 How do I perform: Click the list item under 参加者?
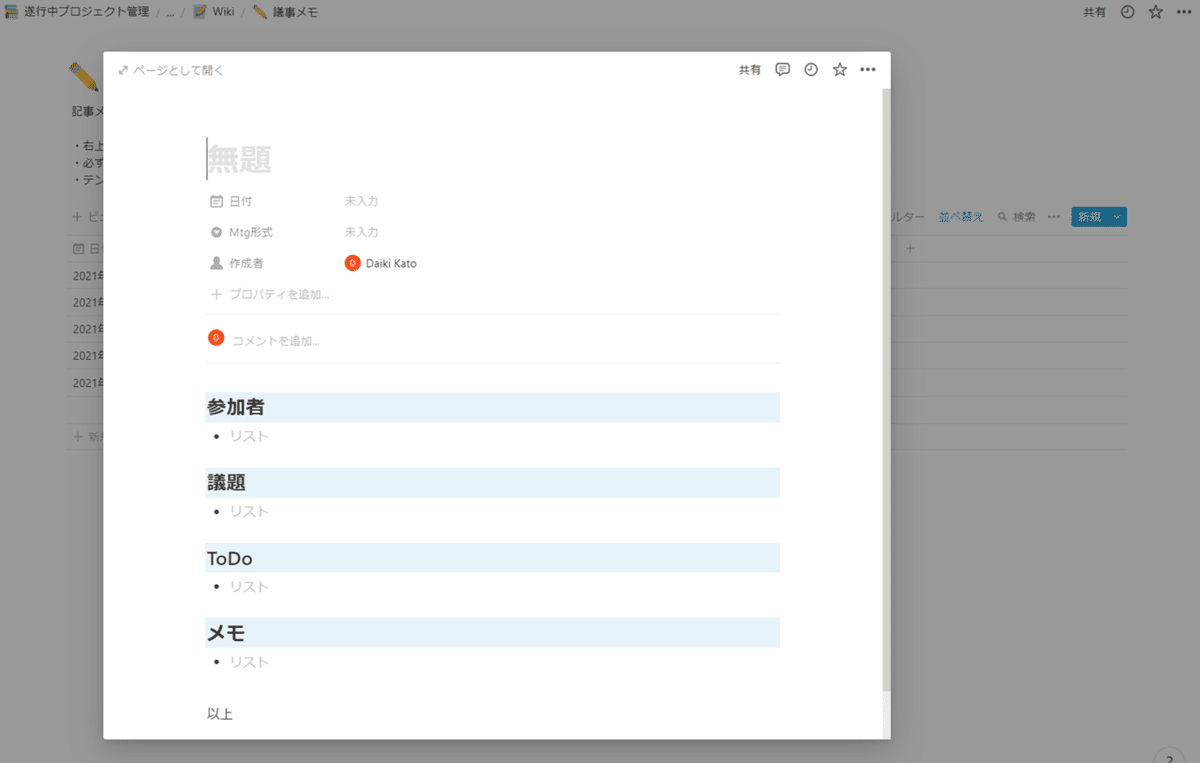point(250,436)
